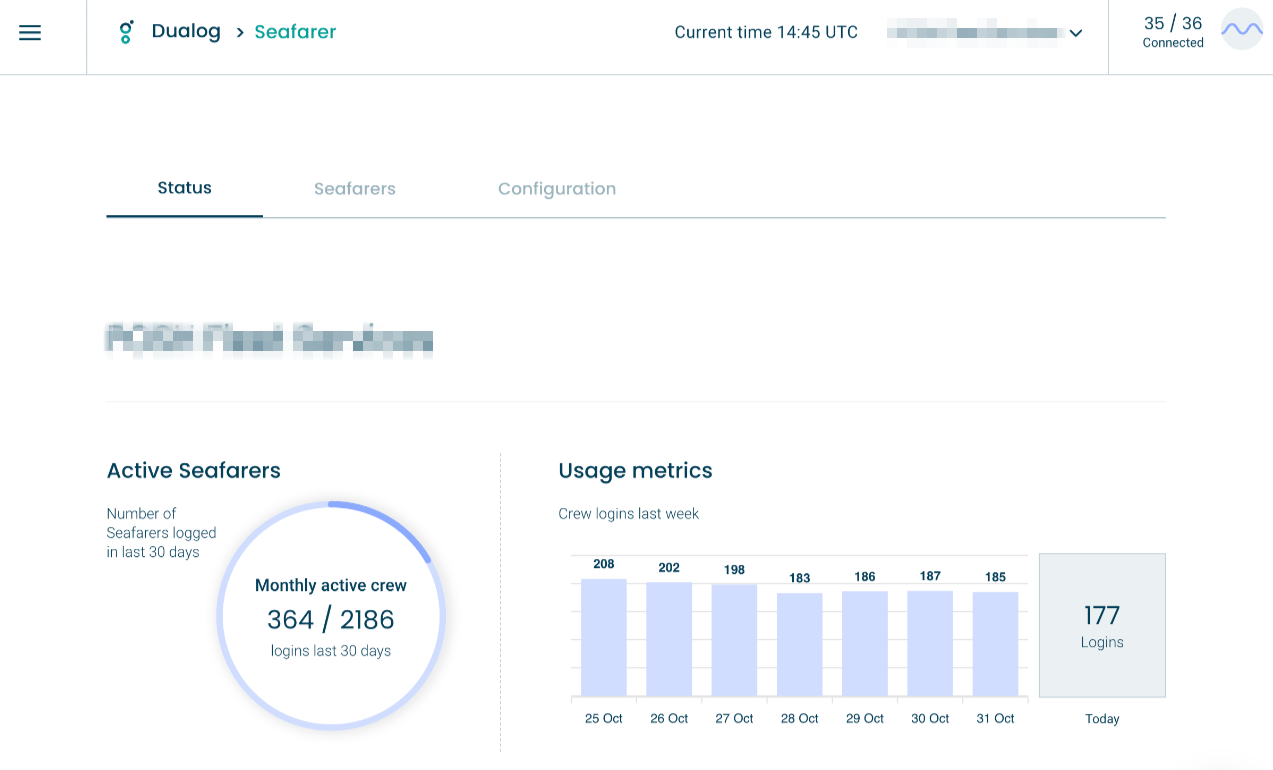Image resolution: width=1273 pixels, height=770 pixels.
Task: Select the 30 Oct logins bar
Action: pyautogui.click(x=930, y=644)
